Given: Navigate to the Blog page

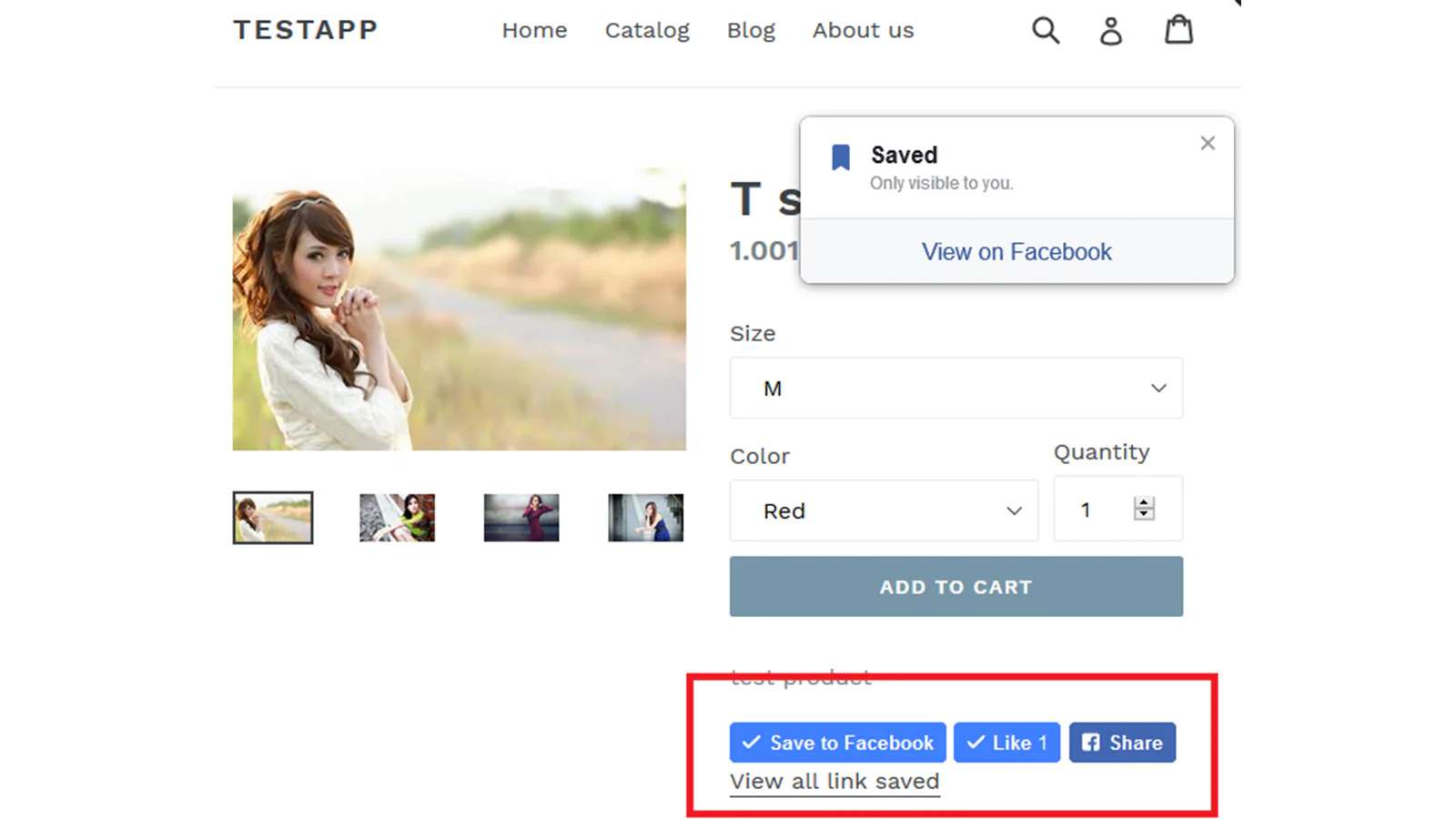Looking at the screenshot, I should (751, 30).
